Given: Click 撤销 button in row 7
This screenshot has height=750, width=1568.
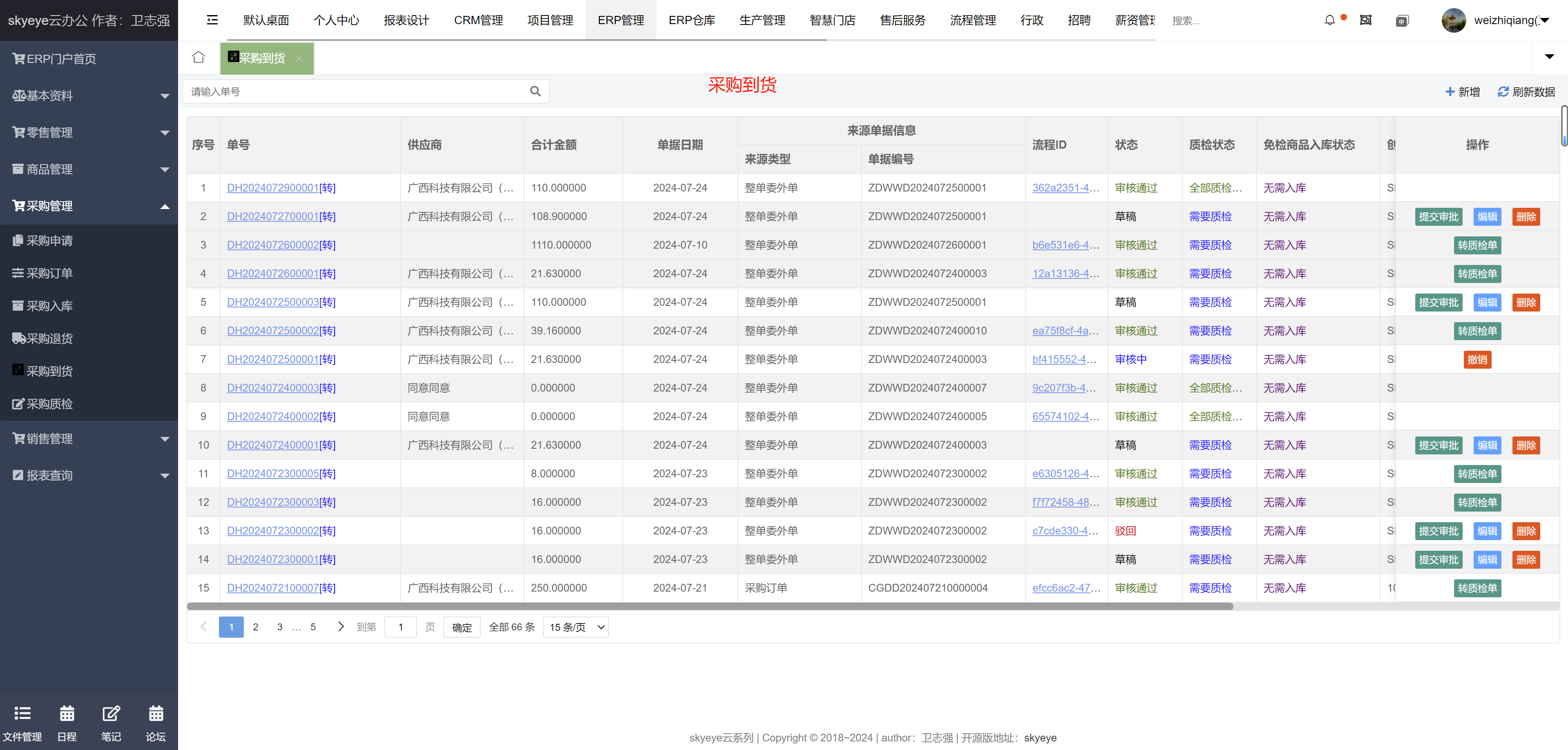Looking at the screenshot, I should tap(1477, 359).
